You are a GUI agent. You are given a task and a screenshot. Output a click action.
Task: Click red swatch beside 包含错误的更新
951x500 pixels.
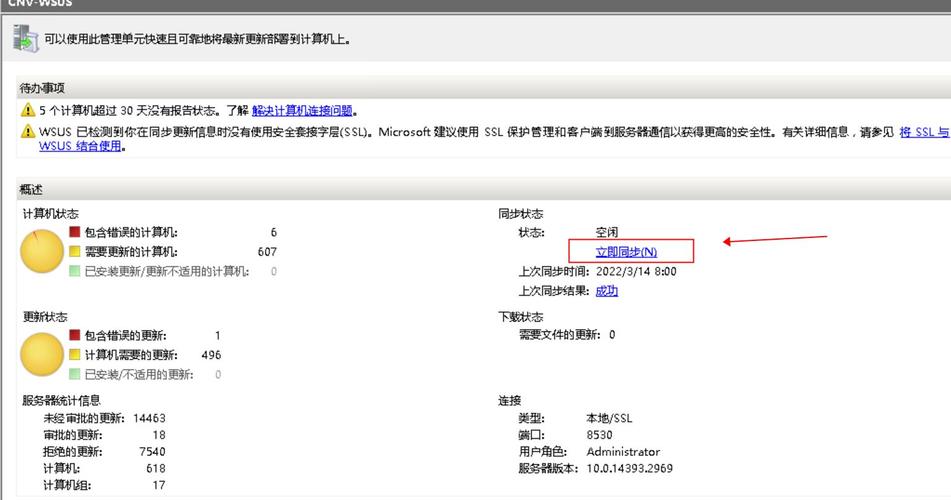tap(75, 335)
